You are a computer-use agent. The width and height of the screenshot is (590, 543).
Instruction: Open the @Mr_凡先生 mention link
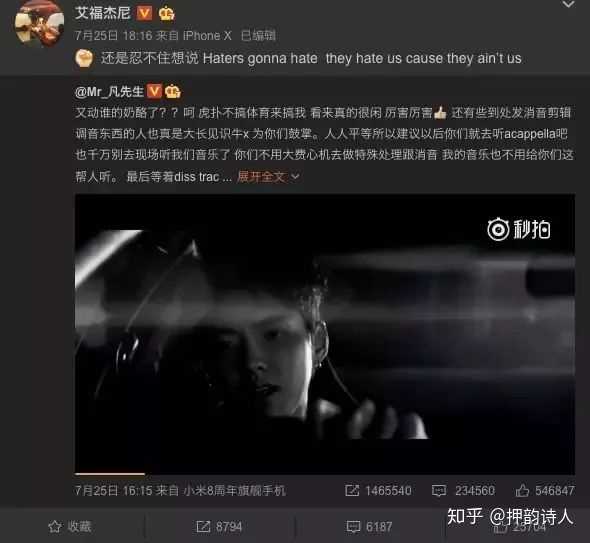point(109,91)
